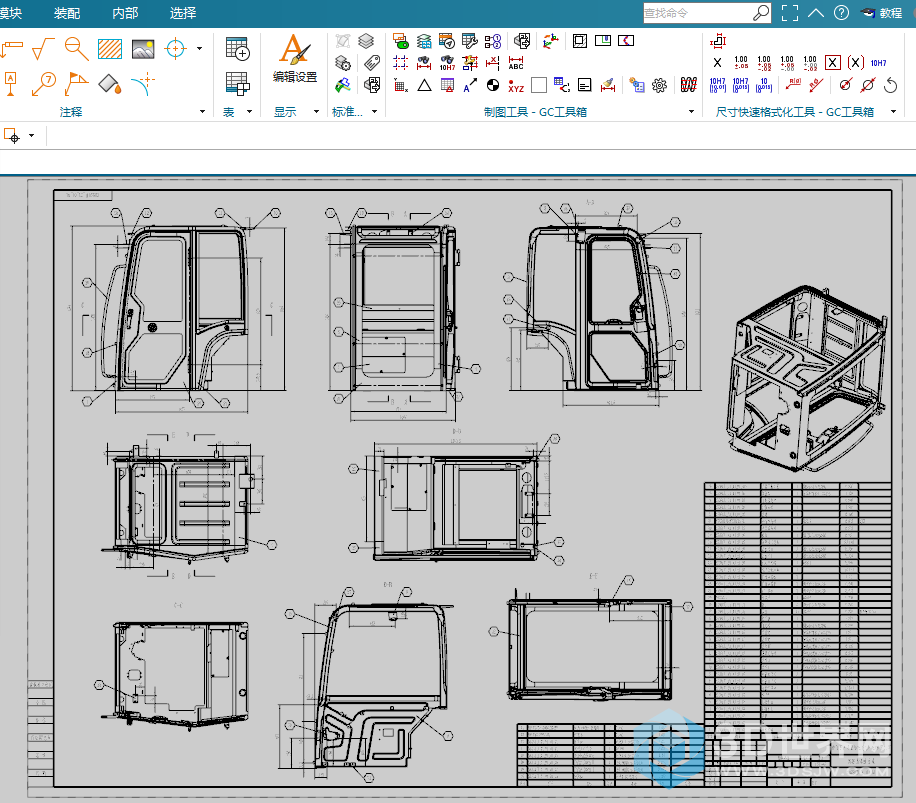The height and width of the screenshot is (803, 916).
Task: Choose the Area Fill paint bucket tool
Action: click(110, 85)
